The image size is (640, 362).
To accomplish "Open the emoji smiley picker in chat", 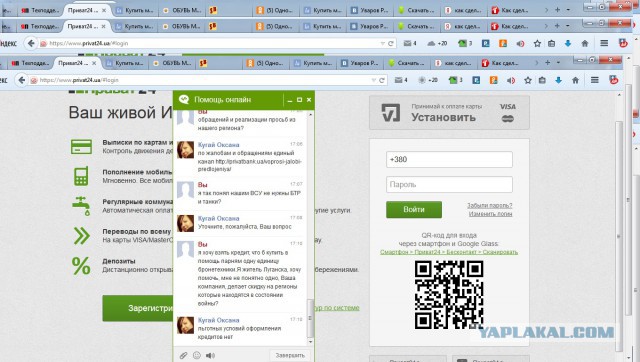I will [197, 355].
